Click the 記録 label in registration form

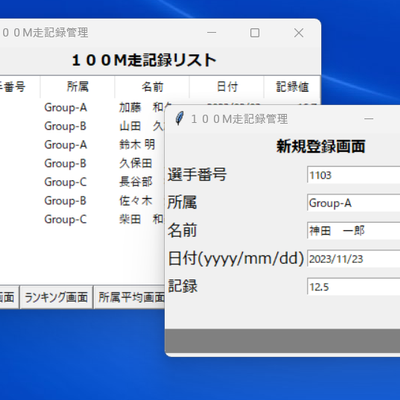point(182,286)
